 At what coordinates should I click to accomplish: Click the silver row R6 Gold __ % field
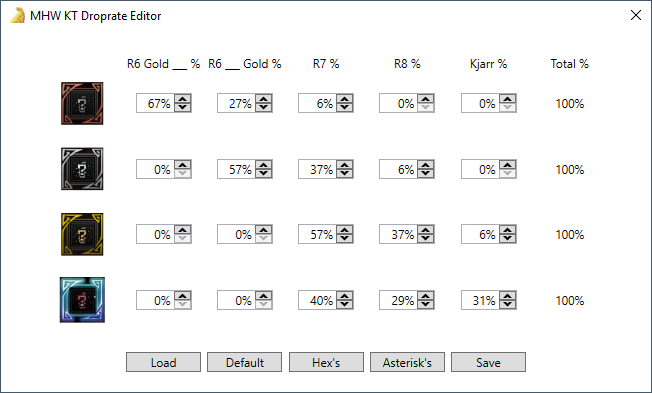156,169
